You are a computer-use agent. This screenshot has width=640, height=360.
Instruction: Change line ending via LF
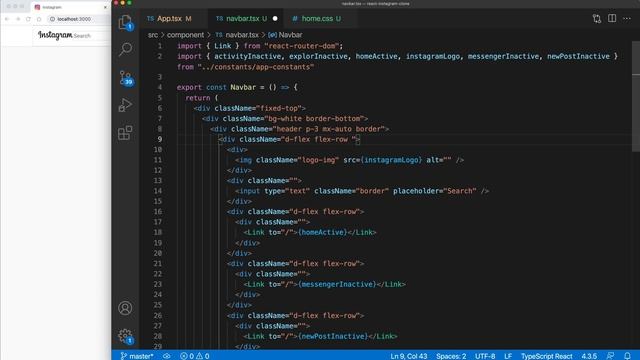click(x=508, y=356)
